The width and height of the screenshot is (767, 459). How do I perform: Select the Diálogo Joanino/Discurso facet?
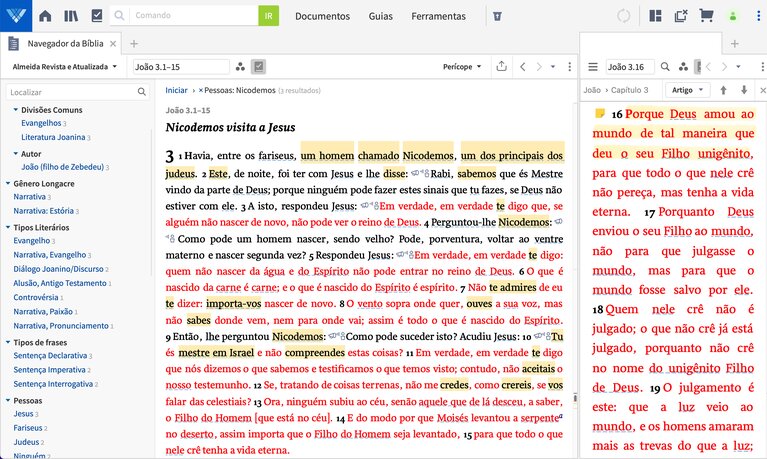pyautogui.click(x=58, y=269)
